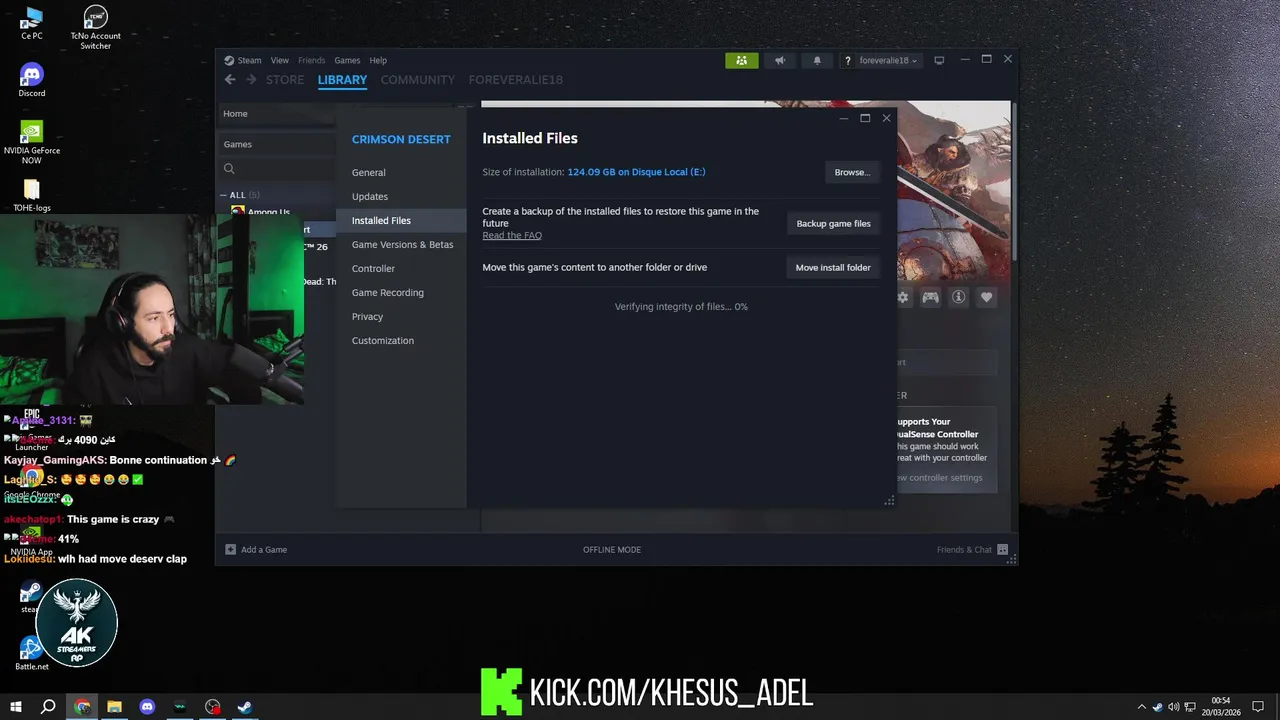The height and width of the screenshot is (720, 1280).
Task: Click Move install folder
Action: [833, 267]
